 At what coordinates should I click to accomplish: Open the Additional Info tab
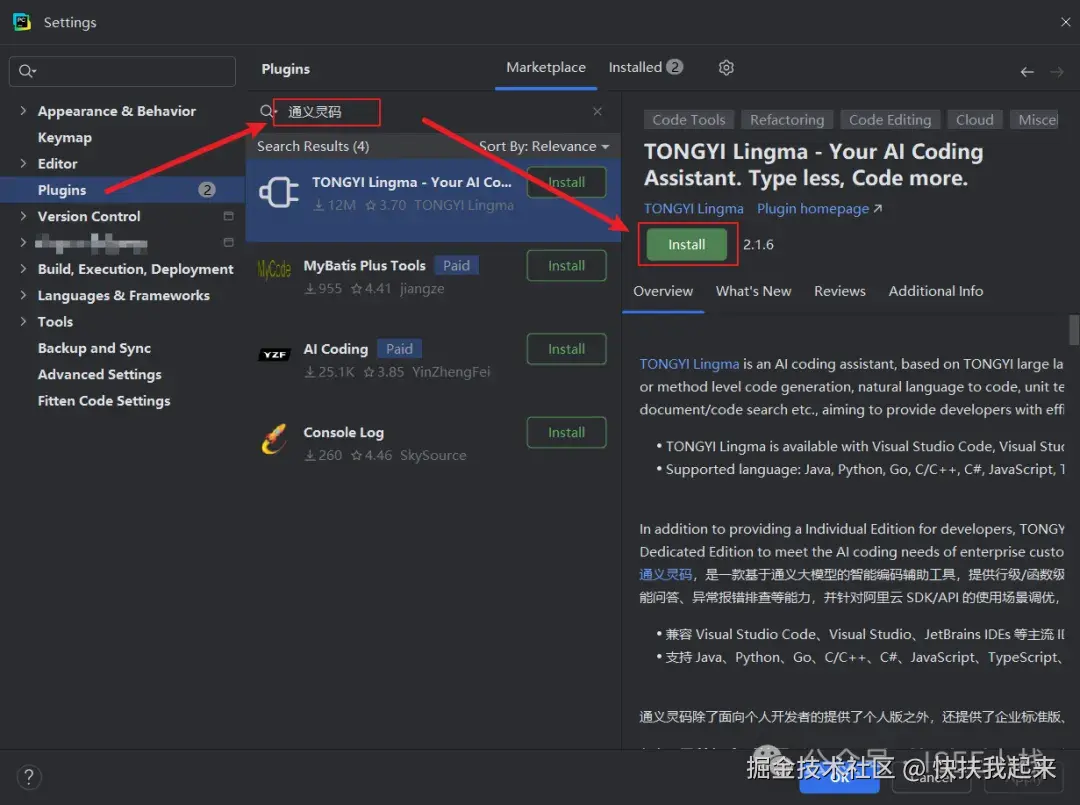935,291
